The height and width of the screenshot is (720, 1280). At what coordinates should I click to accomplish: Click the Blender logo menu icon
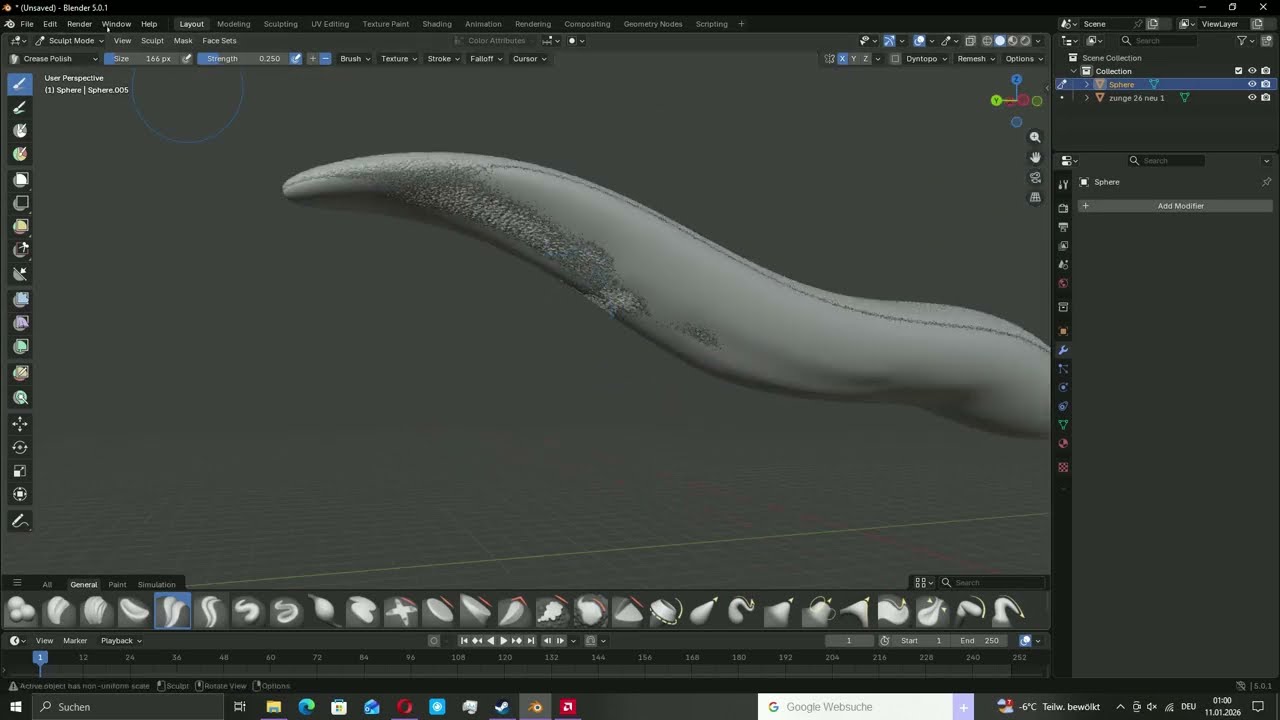coord(9,24)
